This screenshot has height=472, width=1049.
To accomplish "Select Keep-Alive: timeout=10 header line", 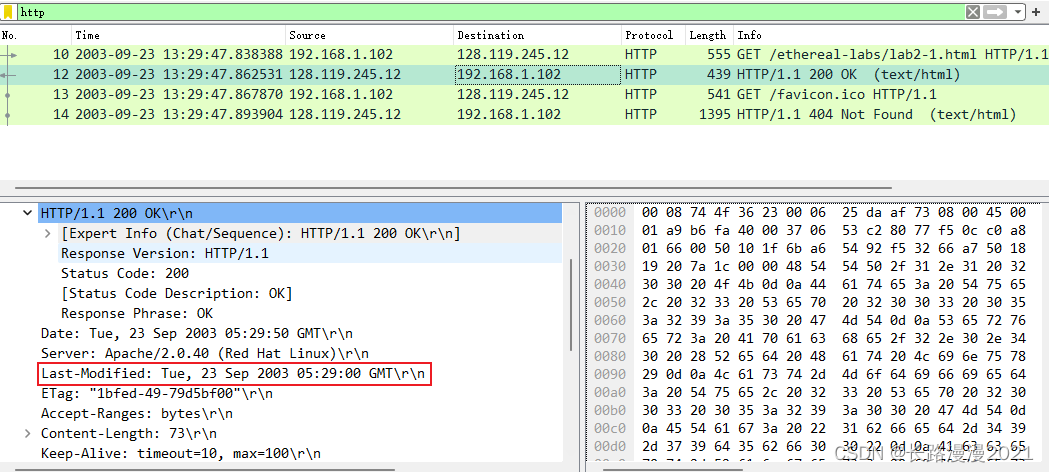I will tap(181, 454).
